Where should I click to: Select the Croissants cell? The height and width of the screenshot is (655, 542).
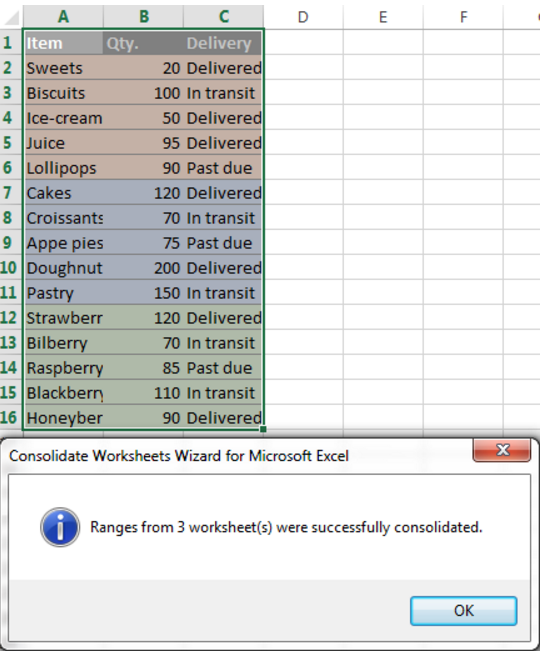[63, 218]
